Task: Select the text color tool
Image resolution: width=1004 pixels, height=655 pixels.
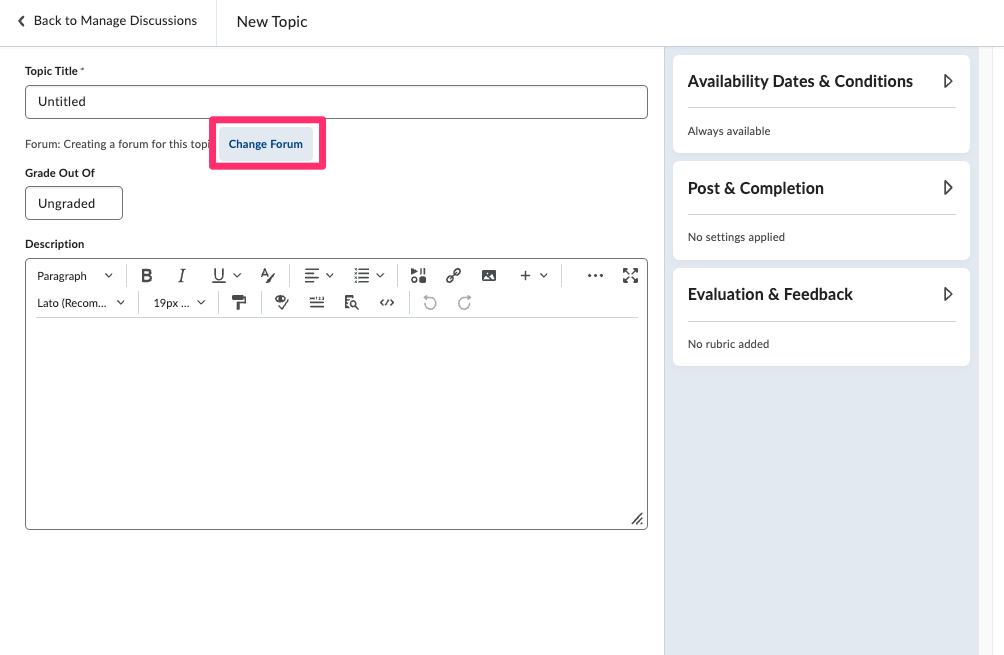Action: [267, 276]
